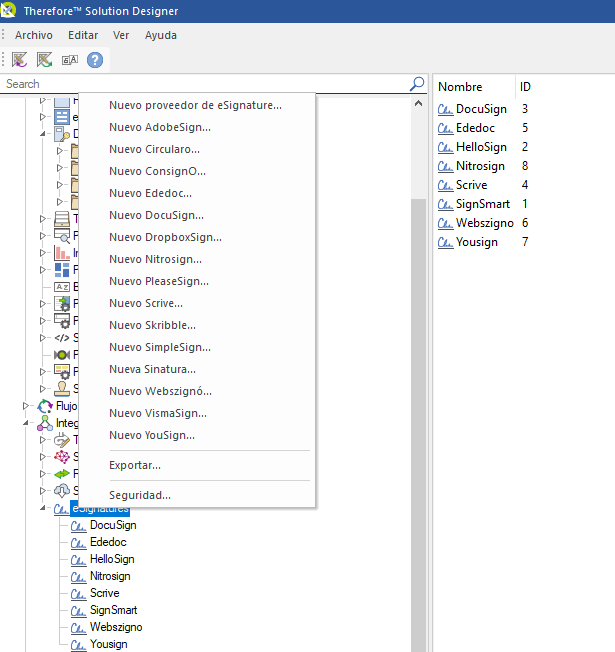Expand the code brackets icon node
The height and width of the screenshot is (652, 615).
coord(42,338)
